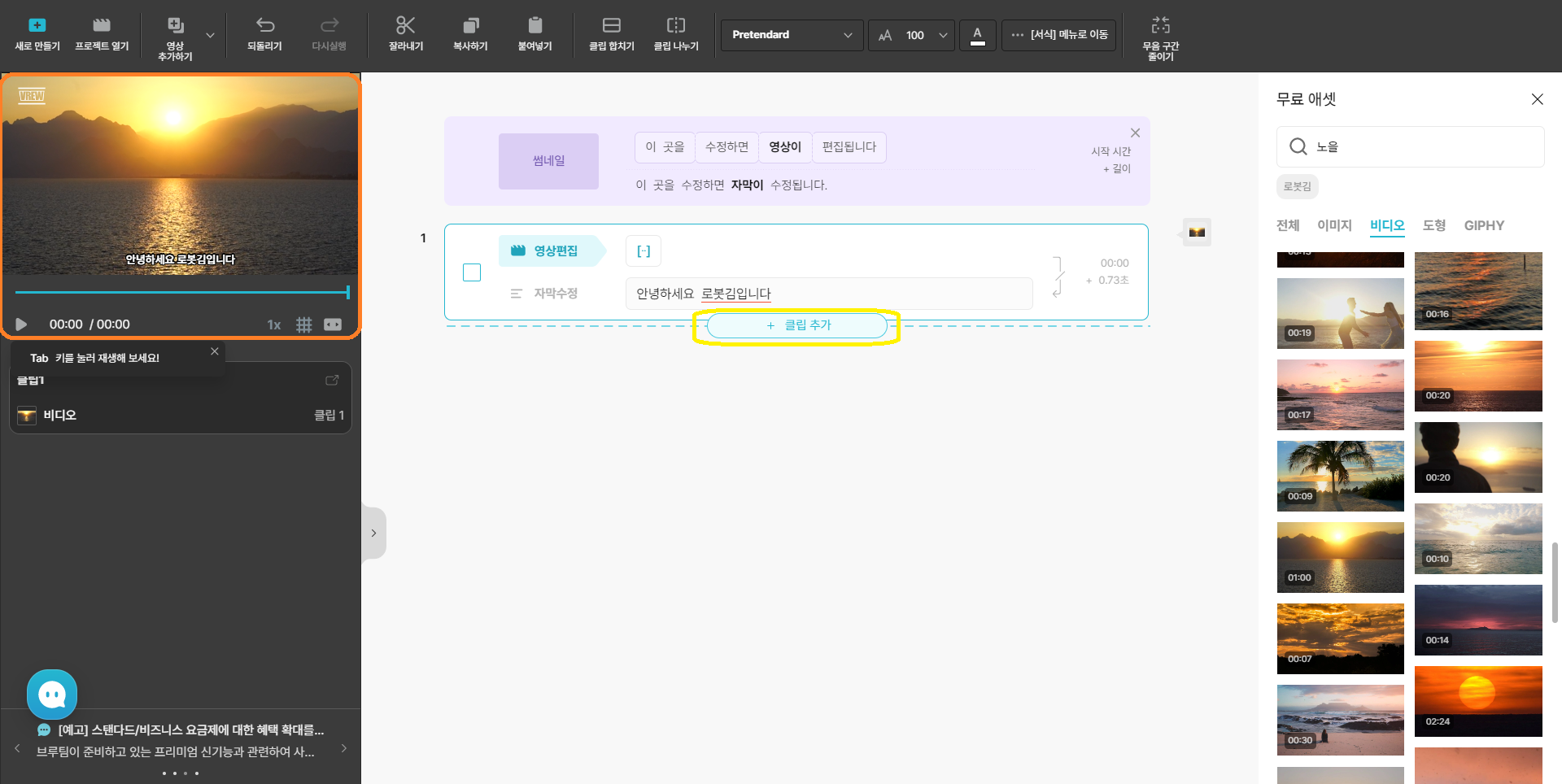Close the 무료 애셋 panel

pyautogui.click(x=1537, y=99)
